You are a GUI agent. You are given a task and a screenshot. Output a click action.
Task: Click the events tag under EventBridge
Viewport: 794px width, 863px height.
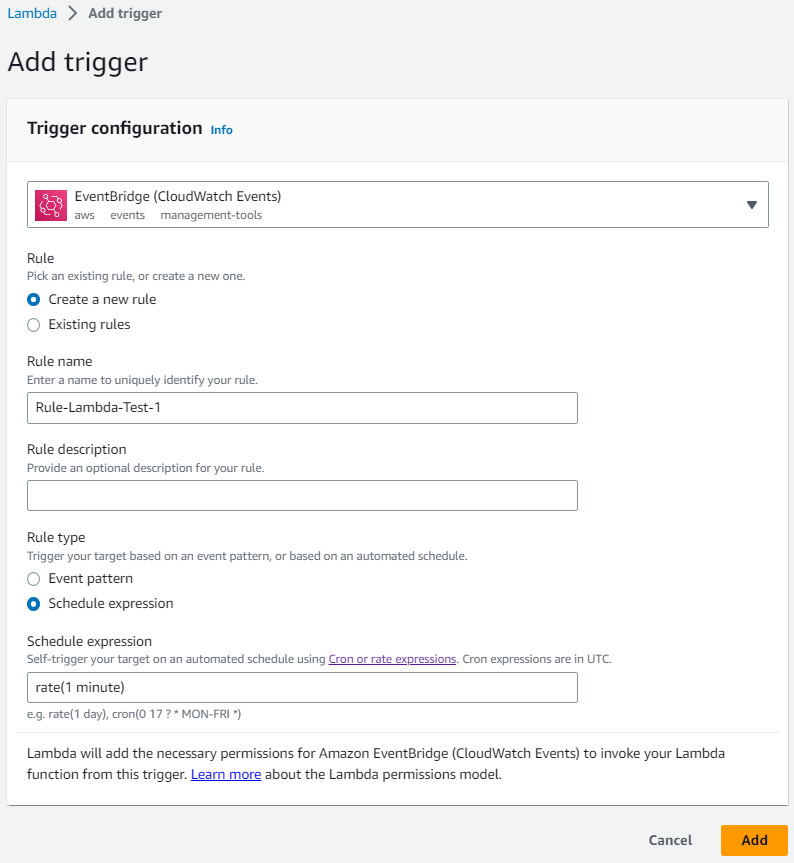(x=127, y=215)
